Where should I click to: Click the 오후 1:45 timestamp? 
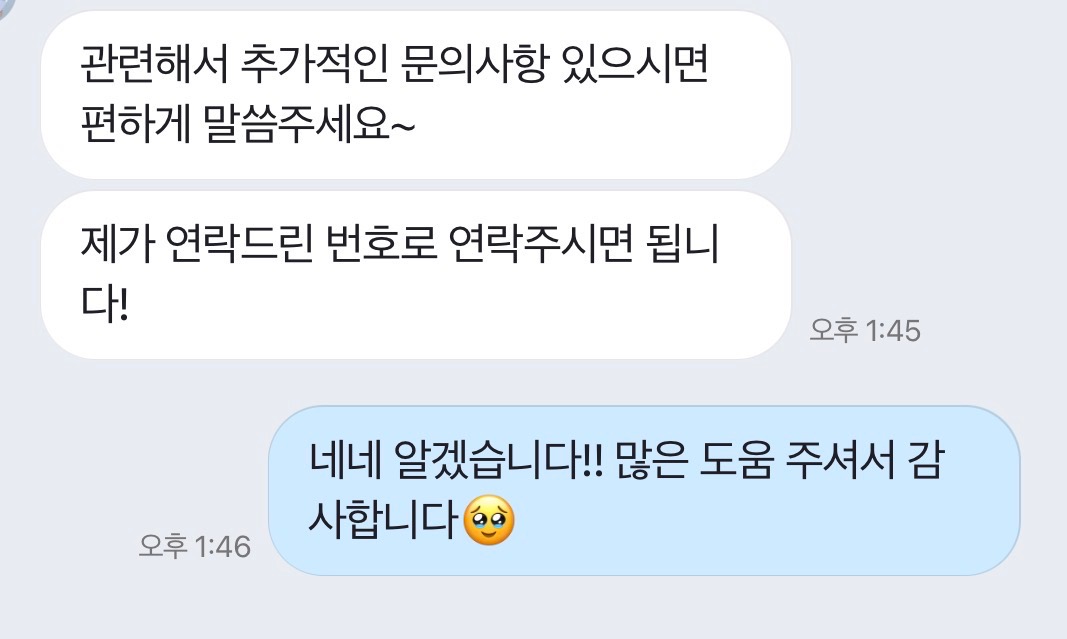pyautogui.click(x=865, y=331)
